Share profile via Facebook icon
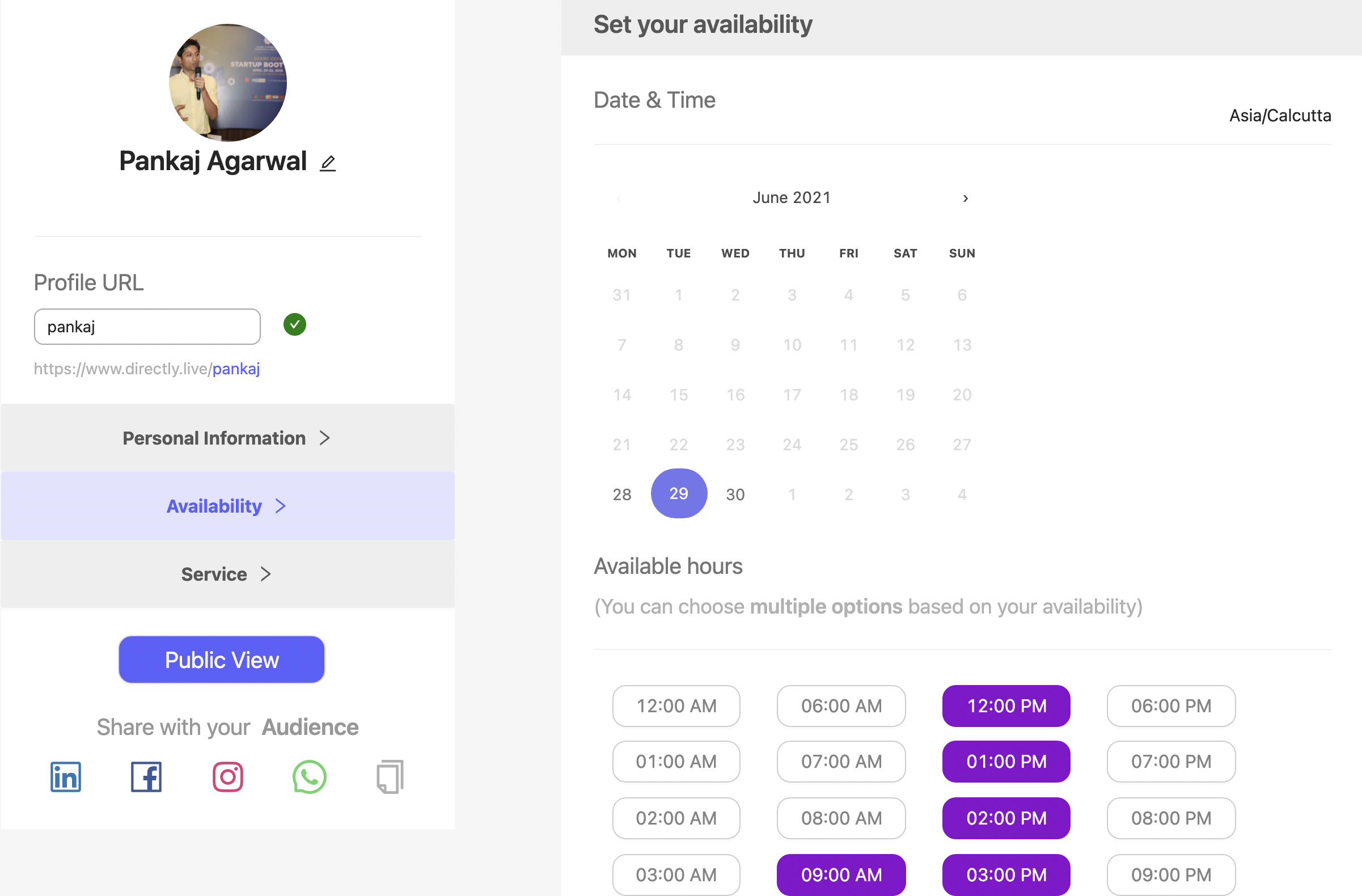1362x896 pixels. tap(146, 776)
